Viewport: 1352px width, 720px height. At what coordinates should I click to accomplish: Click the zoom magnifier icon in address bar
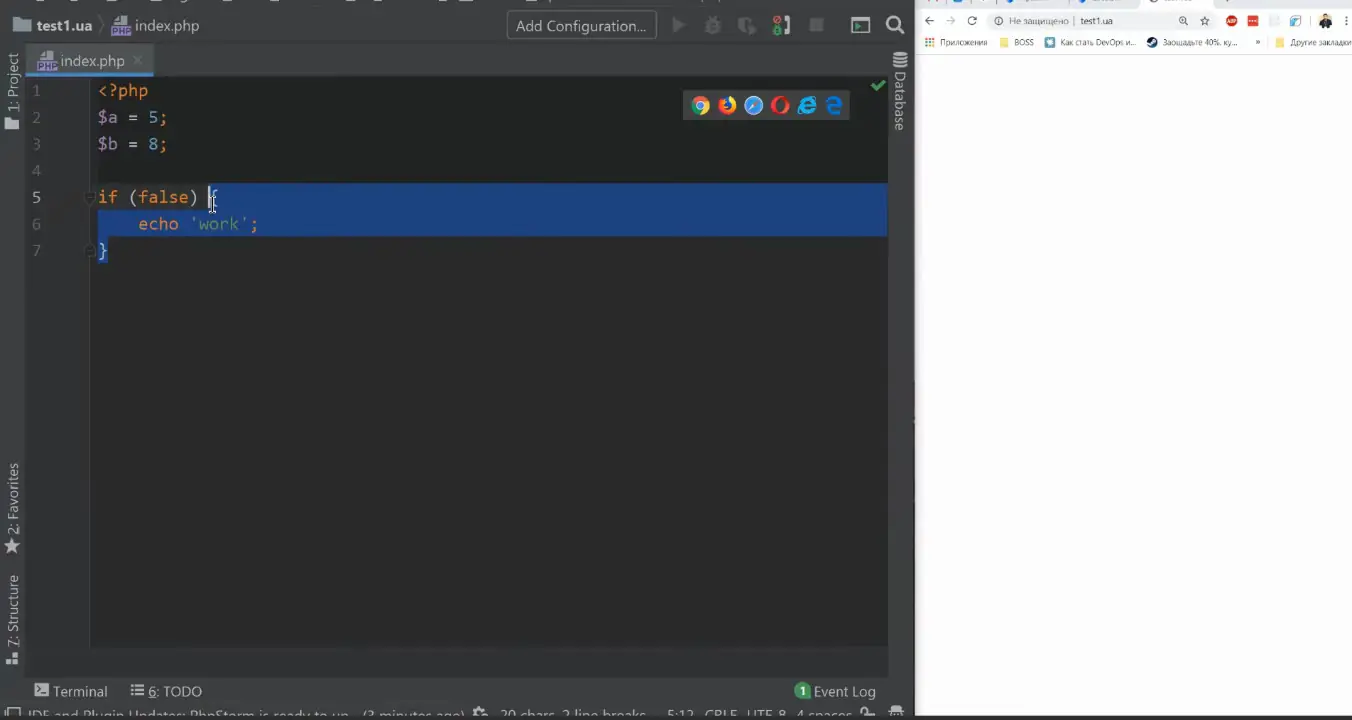(x=1183, y=21)
